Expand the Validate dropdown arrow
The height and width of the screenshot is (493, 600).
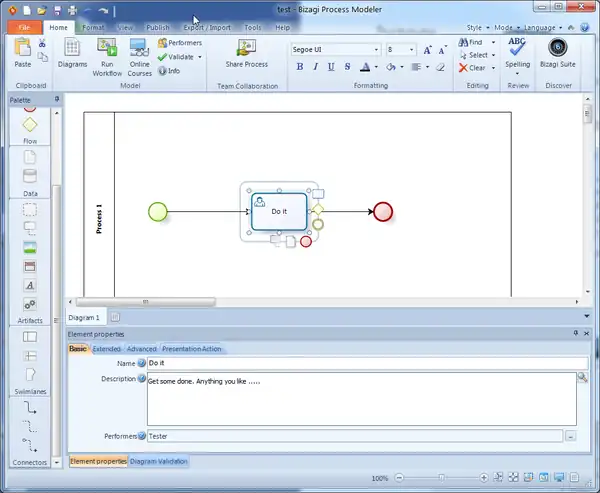(x=200, y=57)
